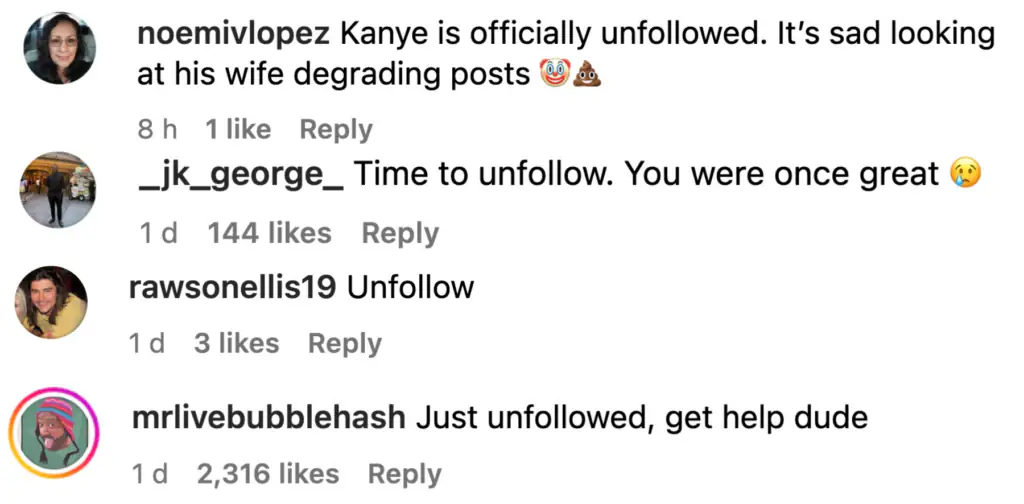The image size is (1024, 504).
Task: Click the 8 h timestamp
Action: click(157, 129)
